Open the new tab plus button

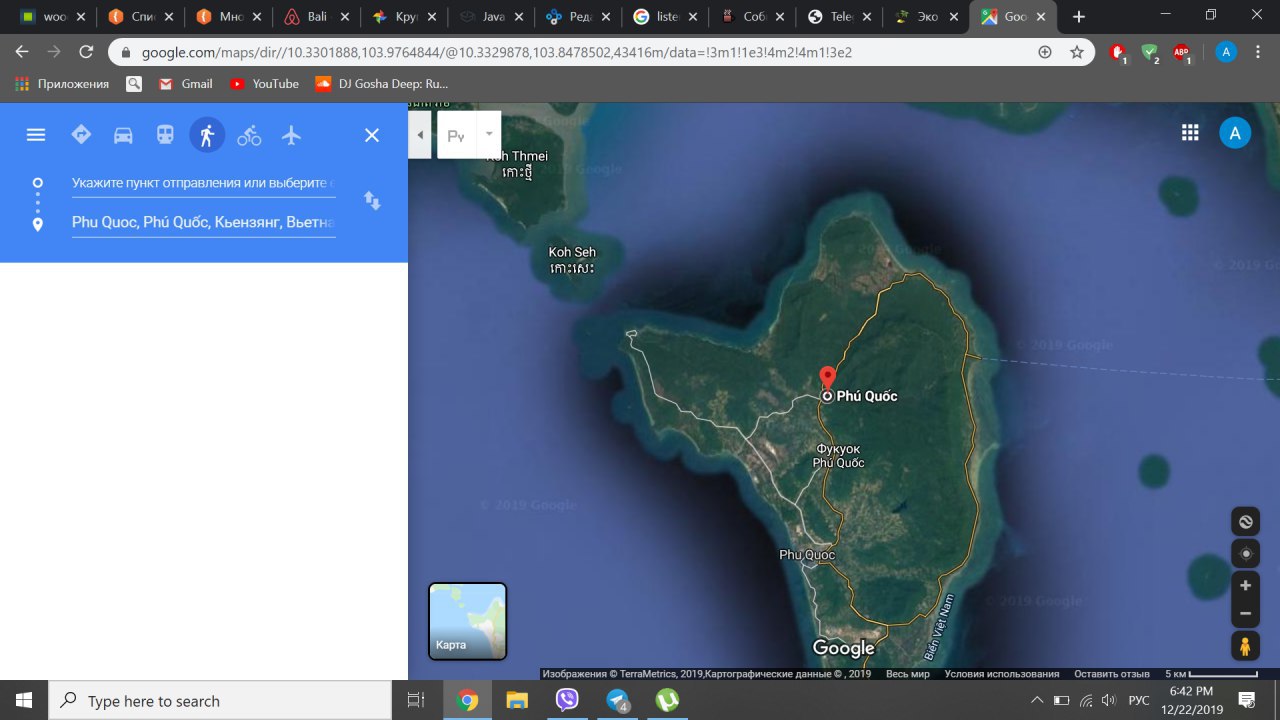coord(1079,17)
